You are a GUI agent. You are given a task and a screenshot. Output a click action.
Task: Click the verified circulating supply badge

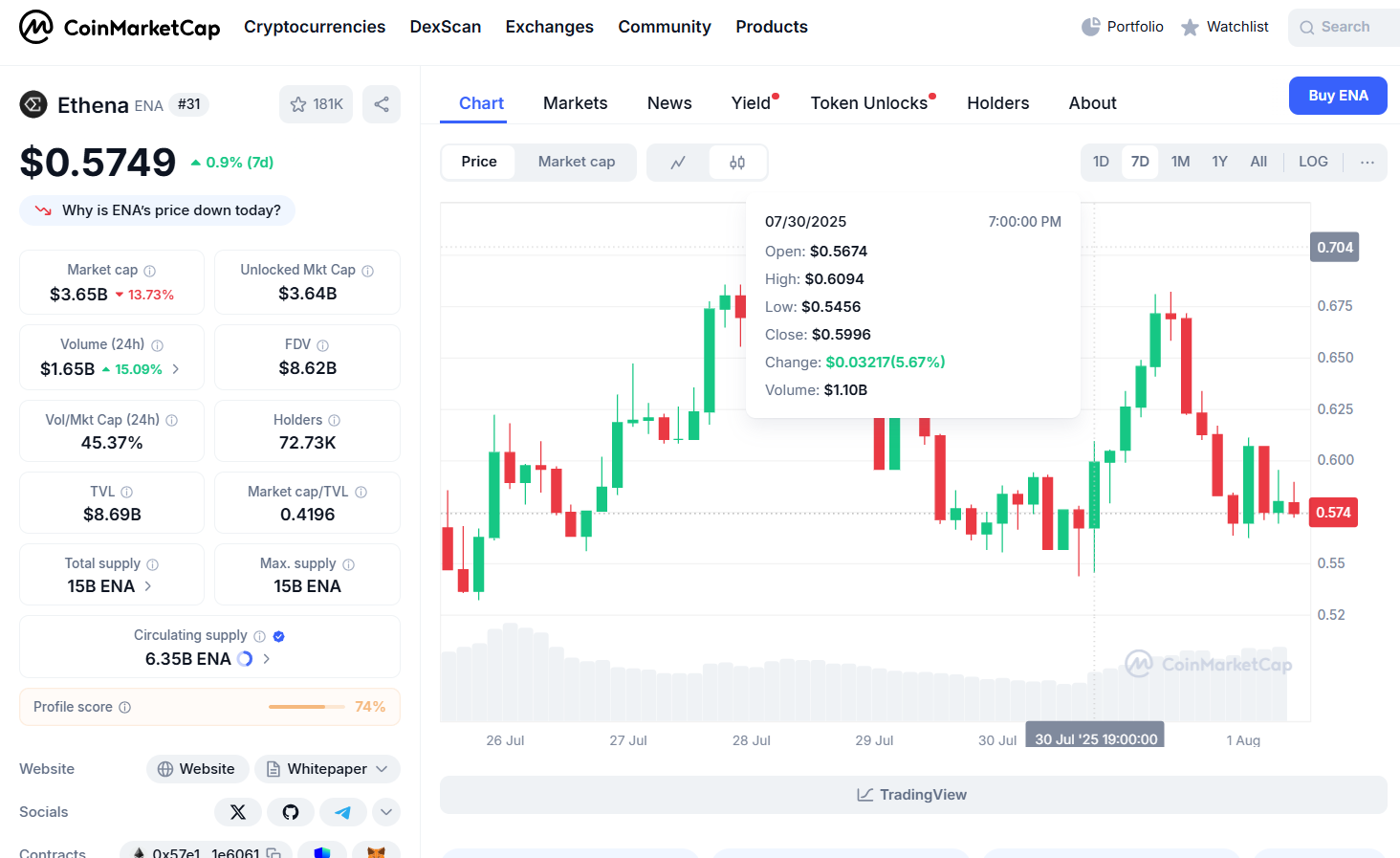[278, 636]
